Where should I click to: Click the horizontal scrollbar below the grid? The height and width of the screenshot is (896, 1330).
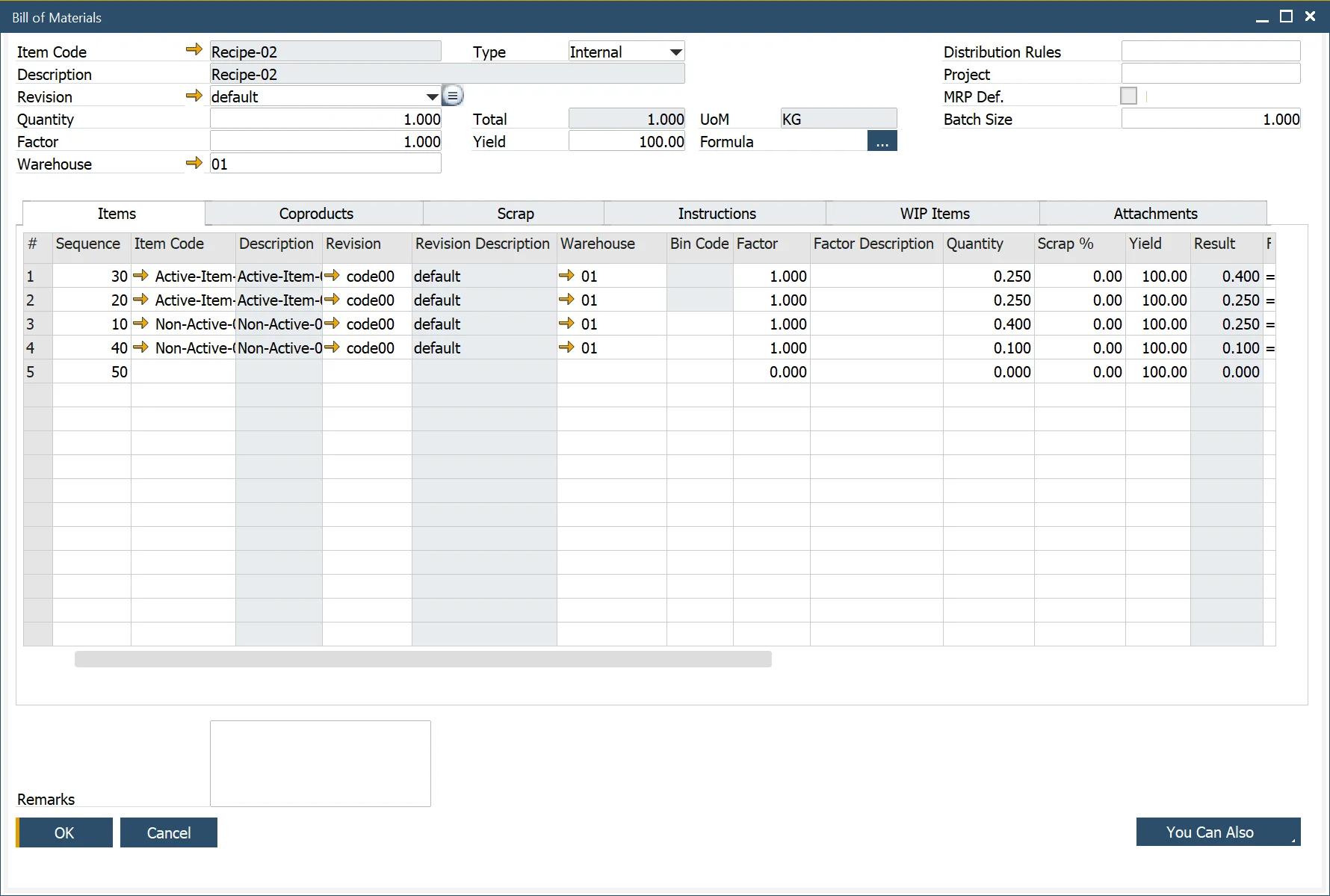pyautogui.click(x=423, y=659)
